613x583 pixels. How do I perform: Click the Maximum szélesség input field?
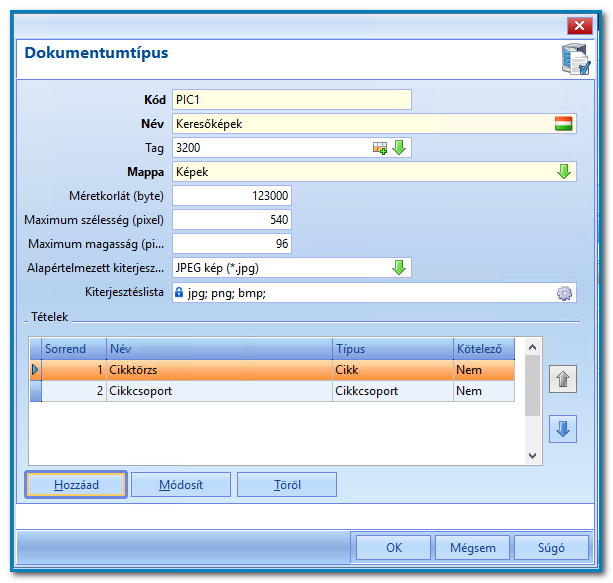(232, 220)
